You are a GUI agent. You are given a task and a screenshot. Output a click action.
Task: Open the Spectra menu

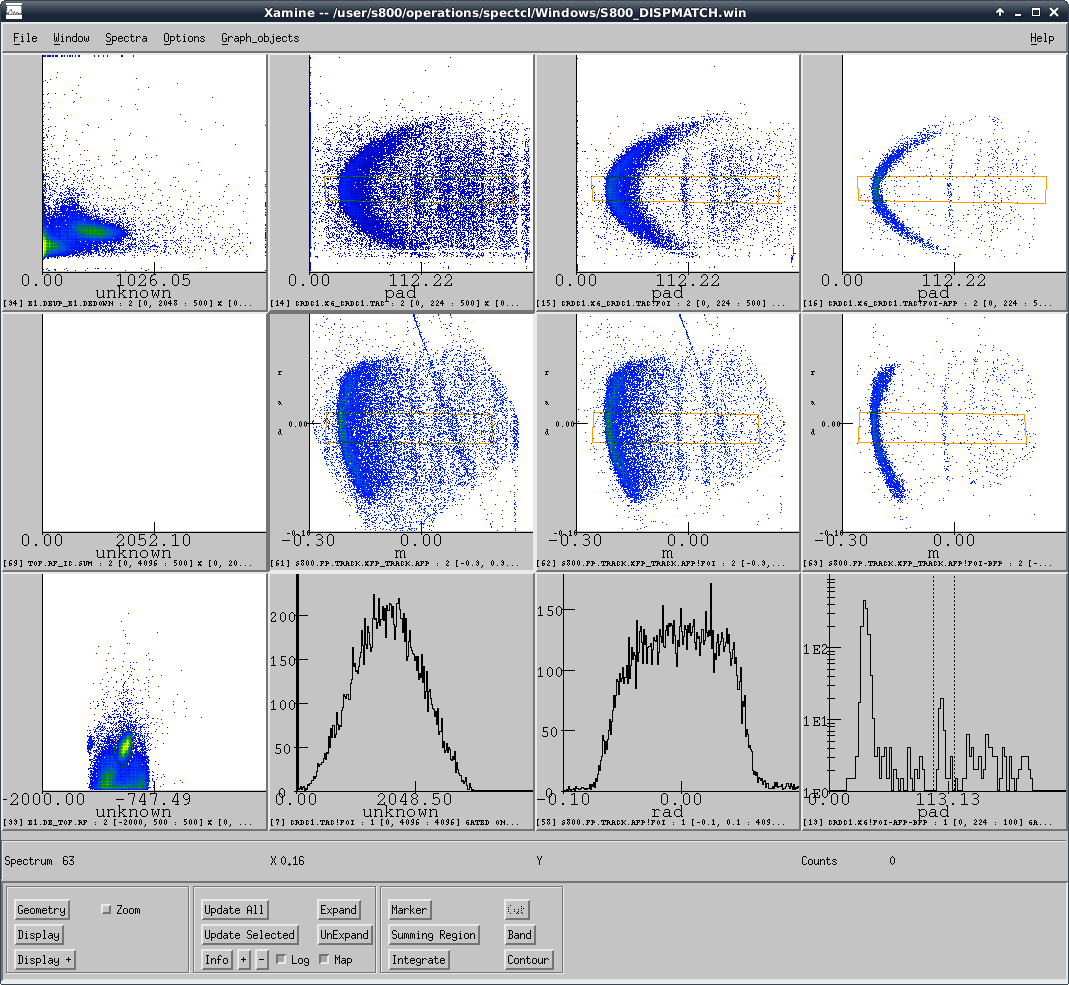pos(126,38)
